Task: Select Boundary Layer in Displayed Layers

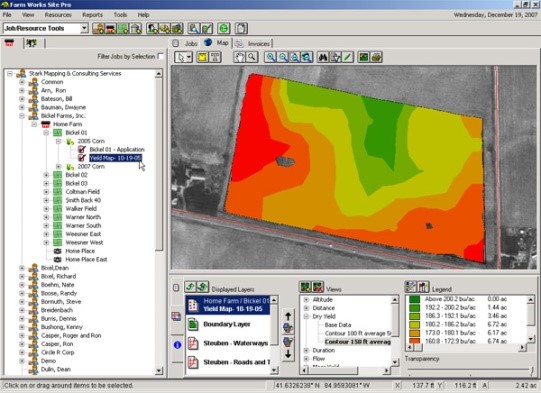Action: click(x=227, y=324)
